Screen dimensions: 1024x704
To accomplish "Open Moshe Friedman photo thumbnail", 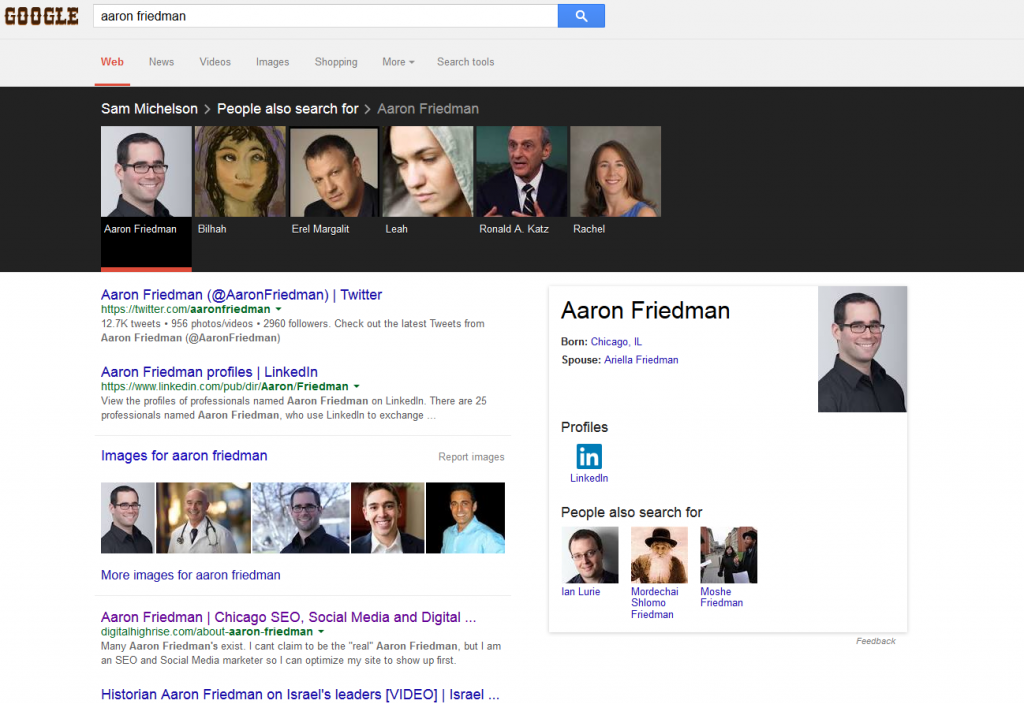I will (729, 555).
